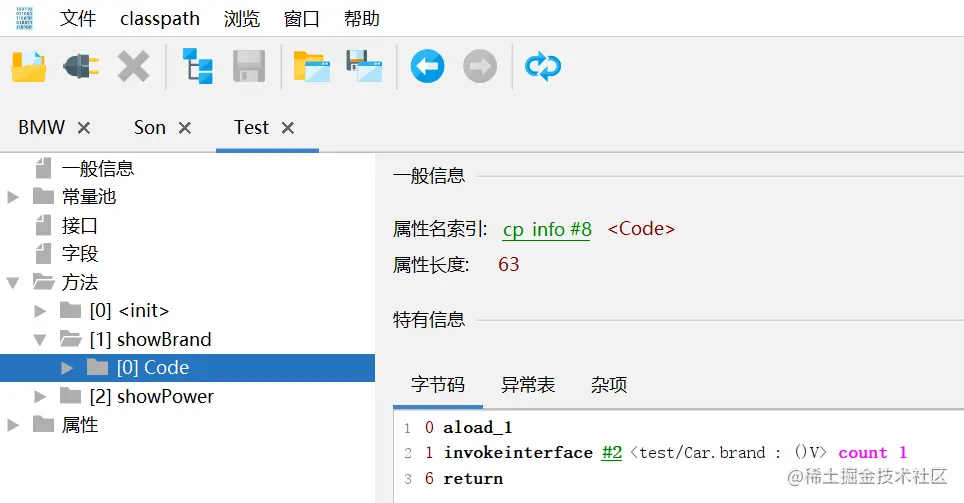
Task: Click the floppy disk save icon
Action: click(249, 66)
